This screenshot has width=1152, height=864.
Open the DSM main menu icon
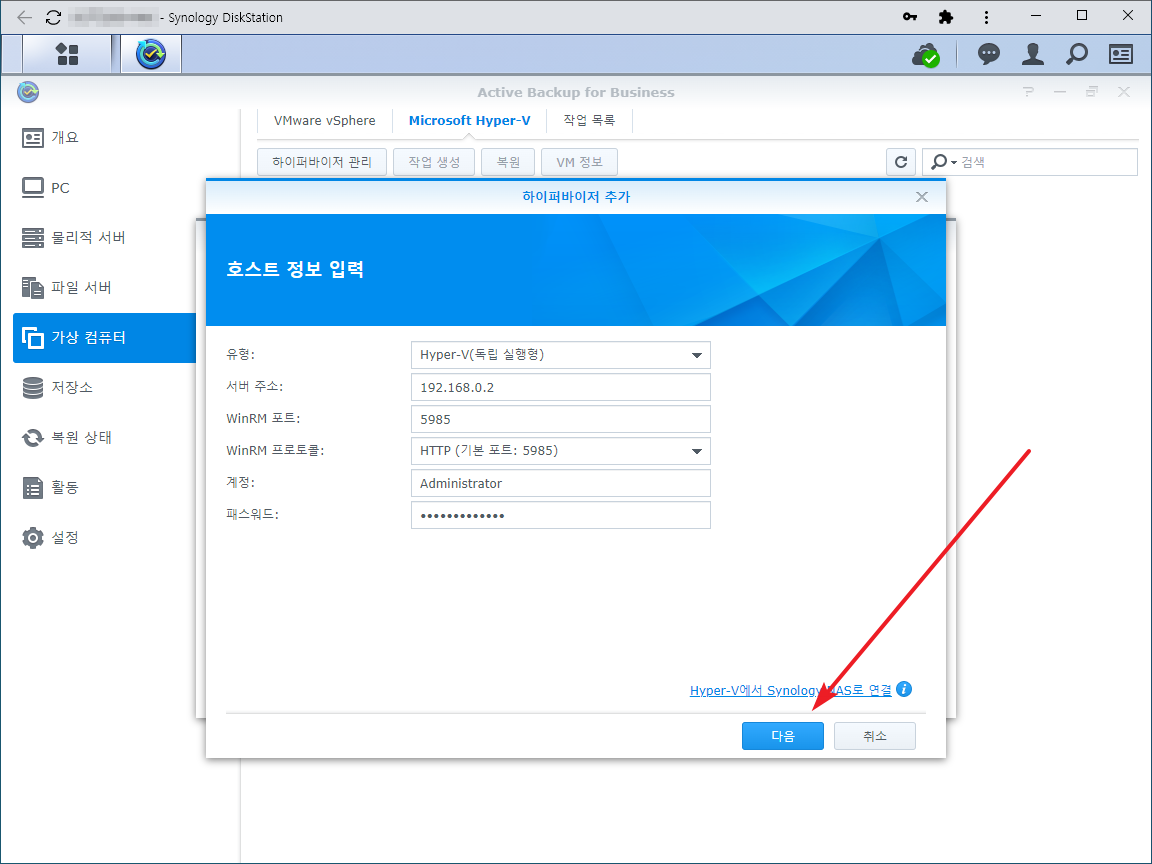(67, 54)
